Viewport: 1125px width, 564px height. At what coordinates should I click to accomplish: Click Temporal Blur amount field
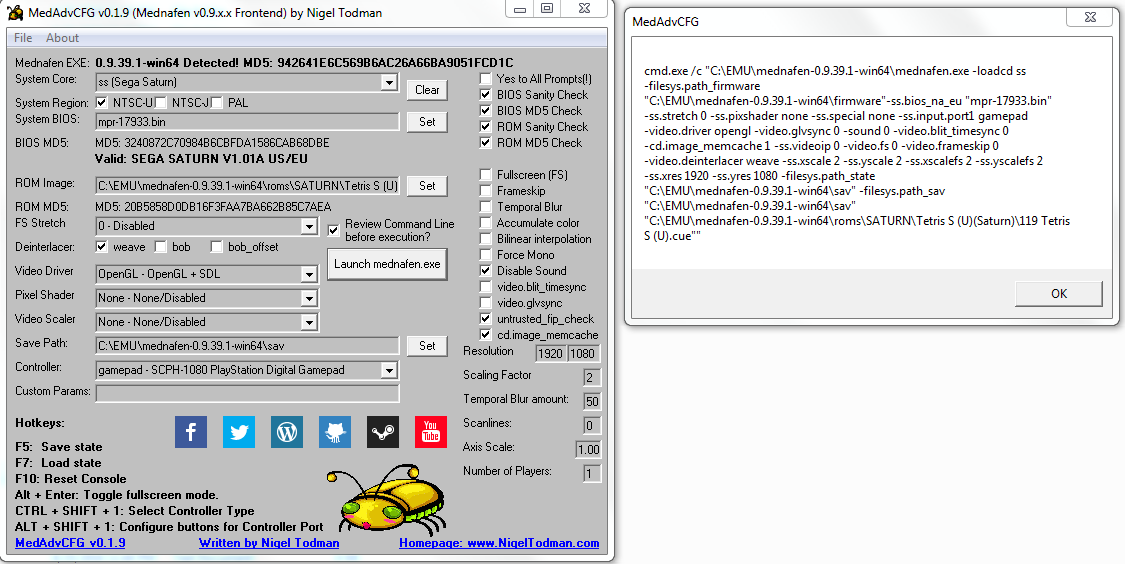pos(592,401)
